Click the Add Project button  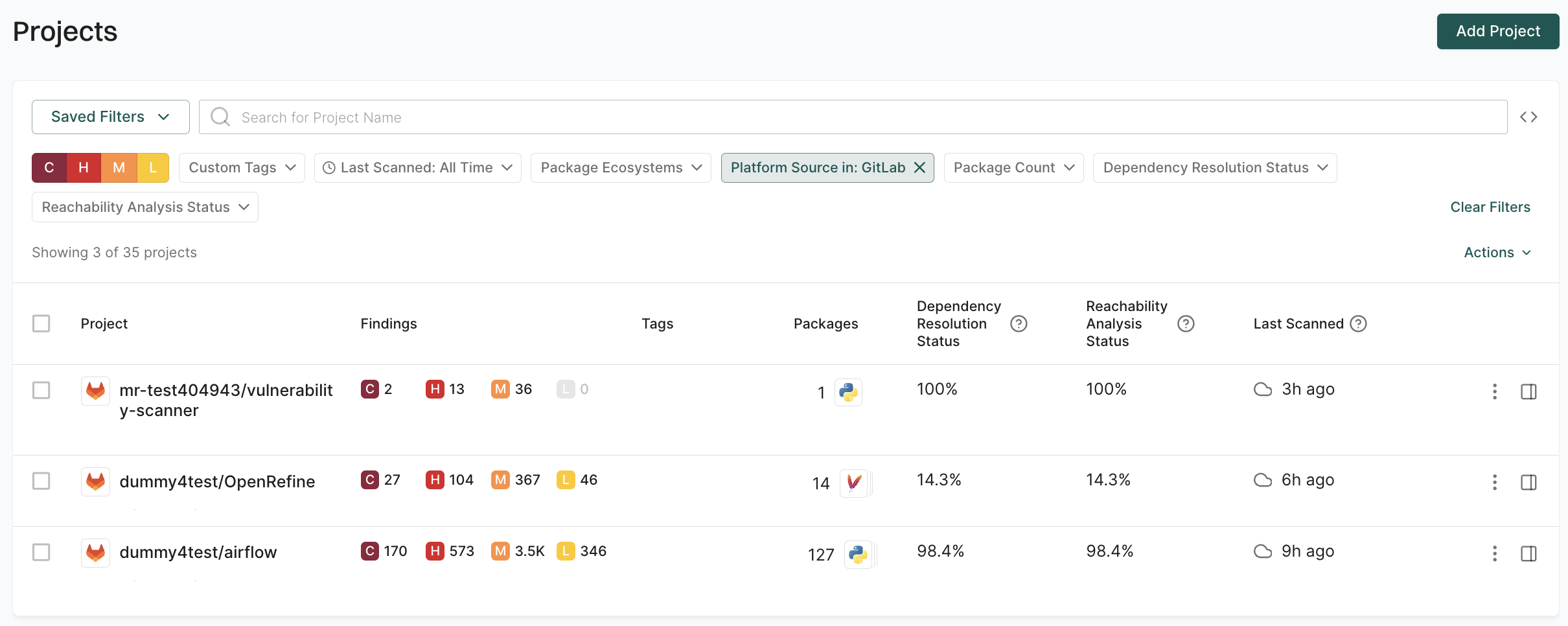point(1497,31)
